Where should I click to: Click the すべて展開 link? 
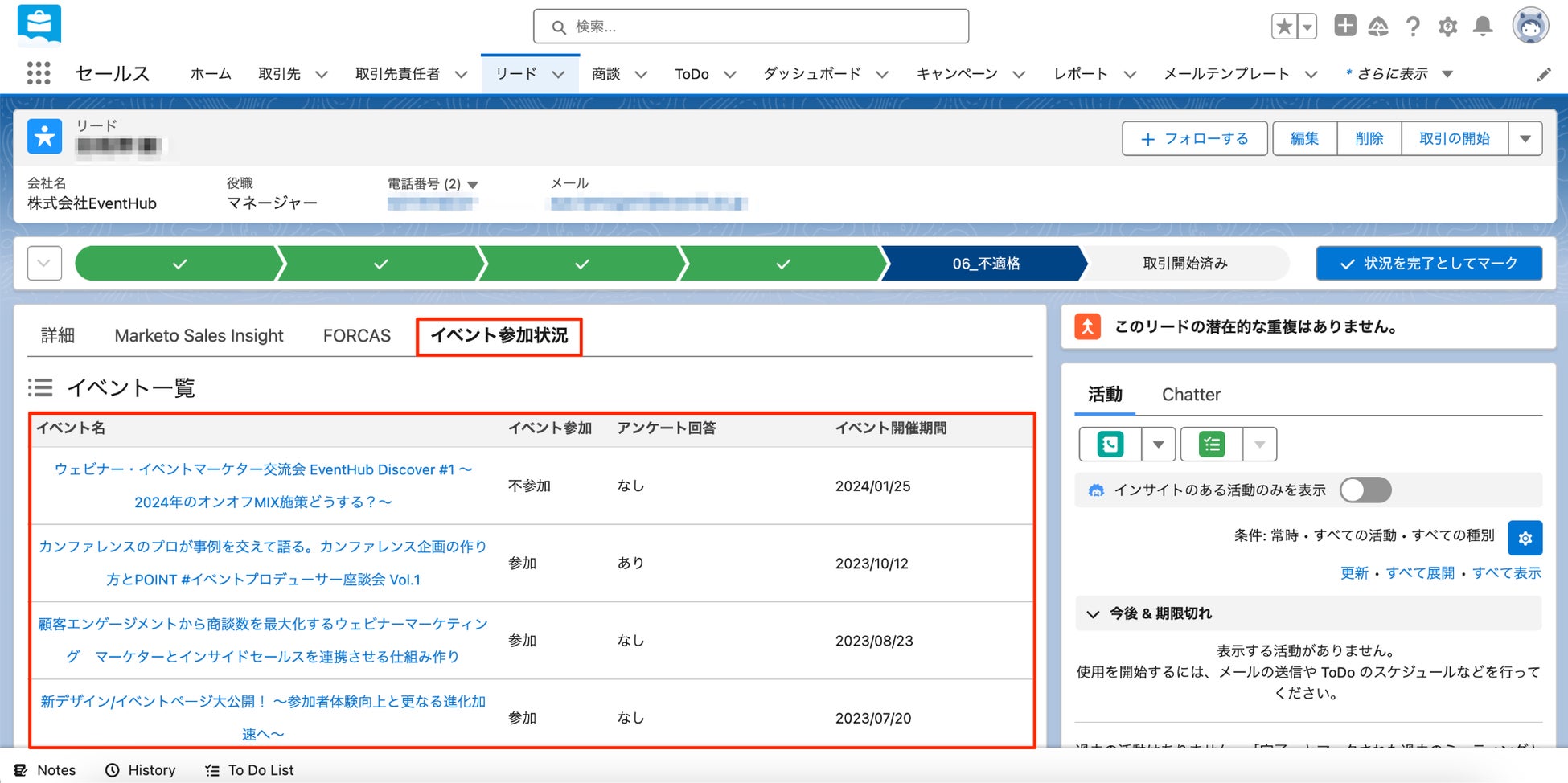coord(1420,573)
